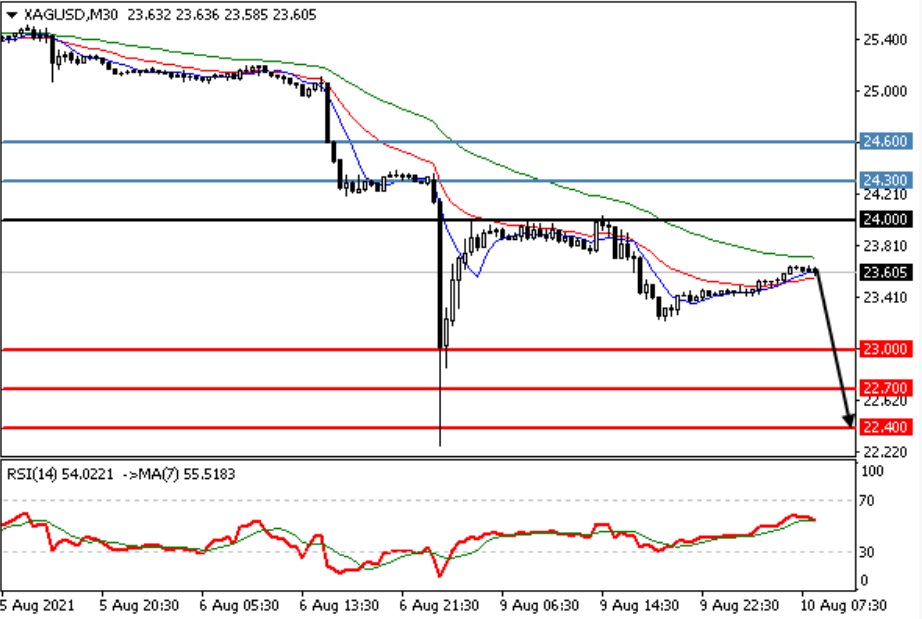
Task: Click the 10 Aug 07:30 time axis label
Action: tap(842, 605)
